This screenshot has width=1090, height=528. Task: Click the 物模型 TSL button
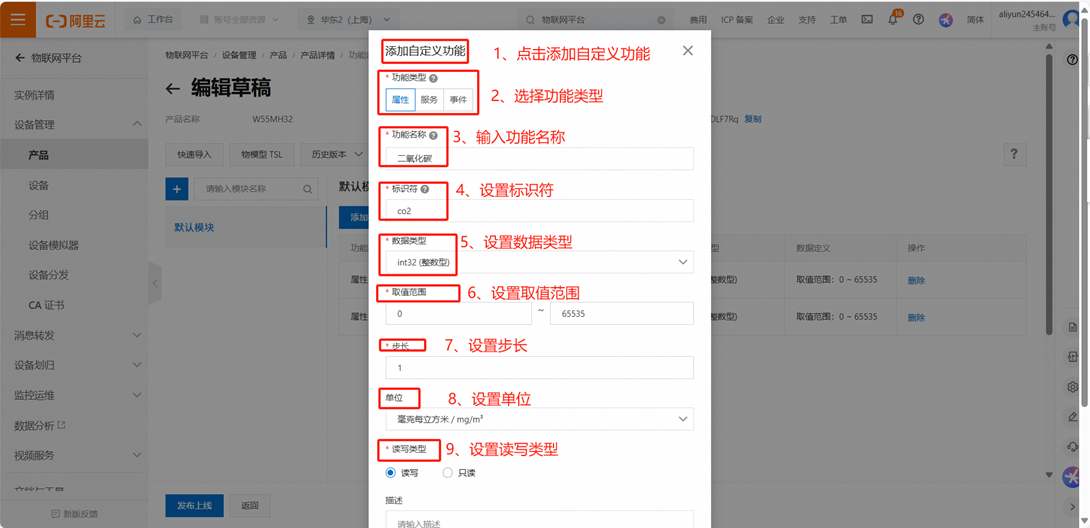(260, 155)
